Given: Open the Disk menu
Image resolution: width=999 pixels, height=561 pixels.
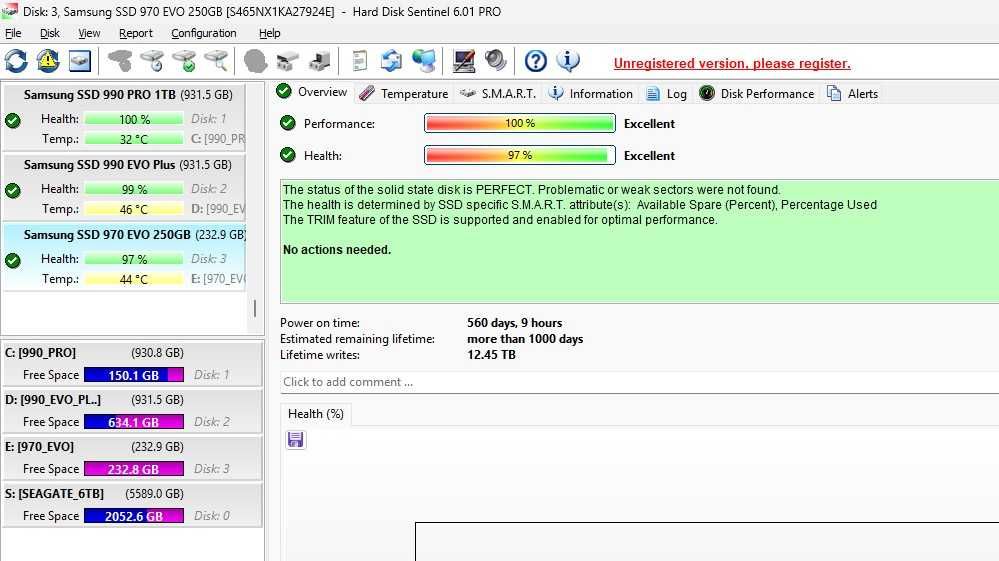Looking at the screenshot, I should [50, 33].
